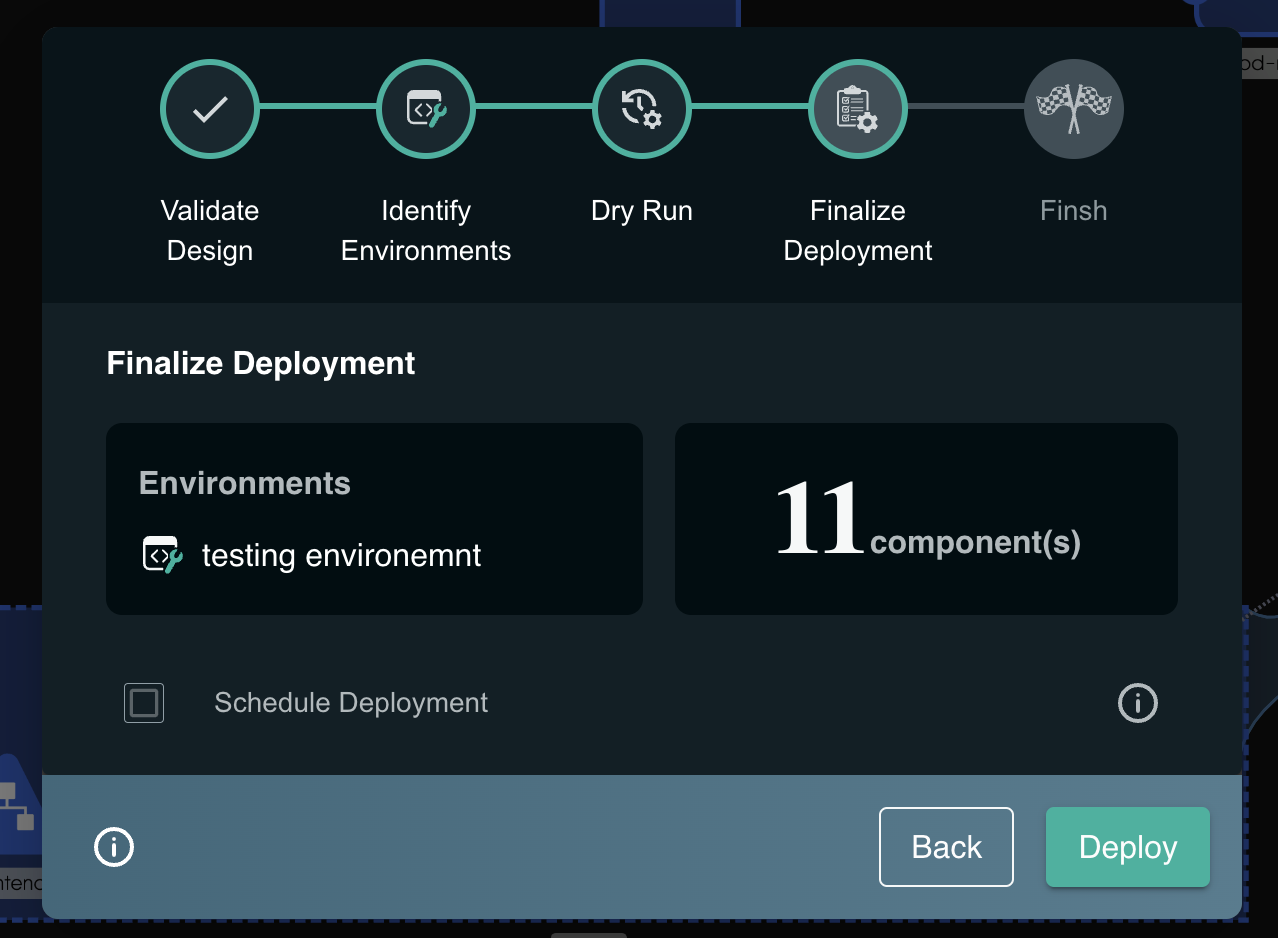1278x938 pixels.
Task: Click the Environments card
Action: pyautogui.click(x=374, y=518)
